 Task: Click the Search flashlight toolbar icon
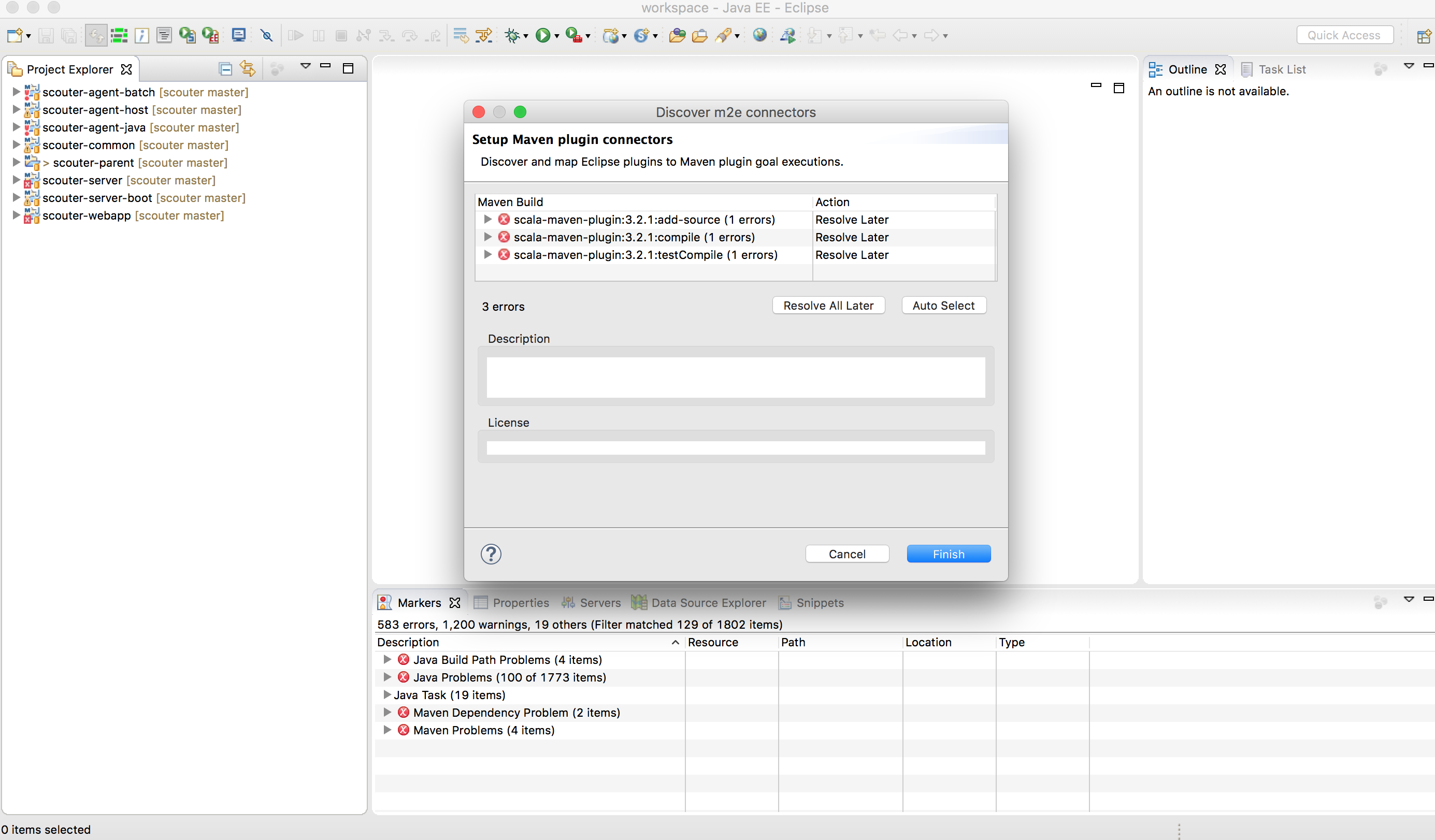tap(723, 35)
